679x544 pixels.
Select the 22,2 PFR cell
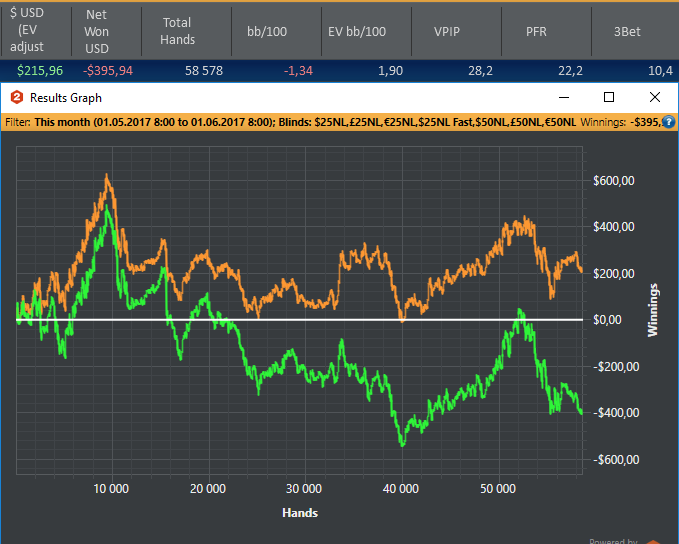tap(570, 71)
